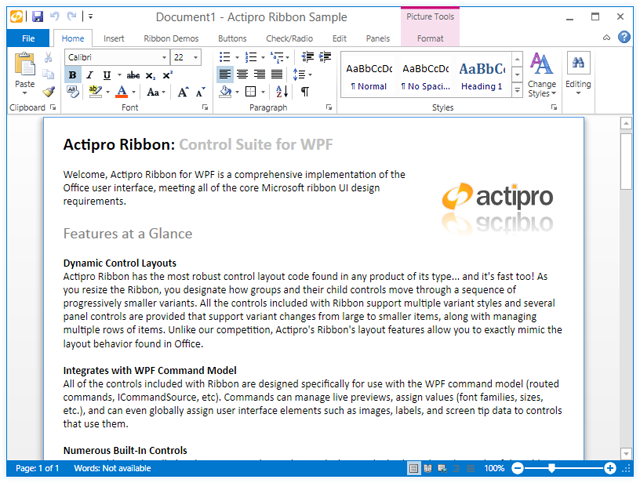Viewport: 640px width, 483px height.
Task: Click Shrink Font icon
Action: pos(200,92)
